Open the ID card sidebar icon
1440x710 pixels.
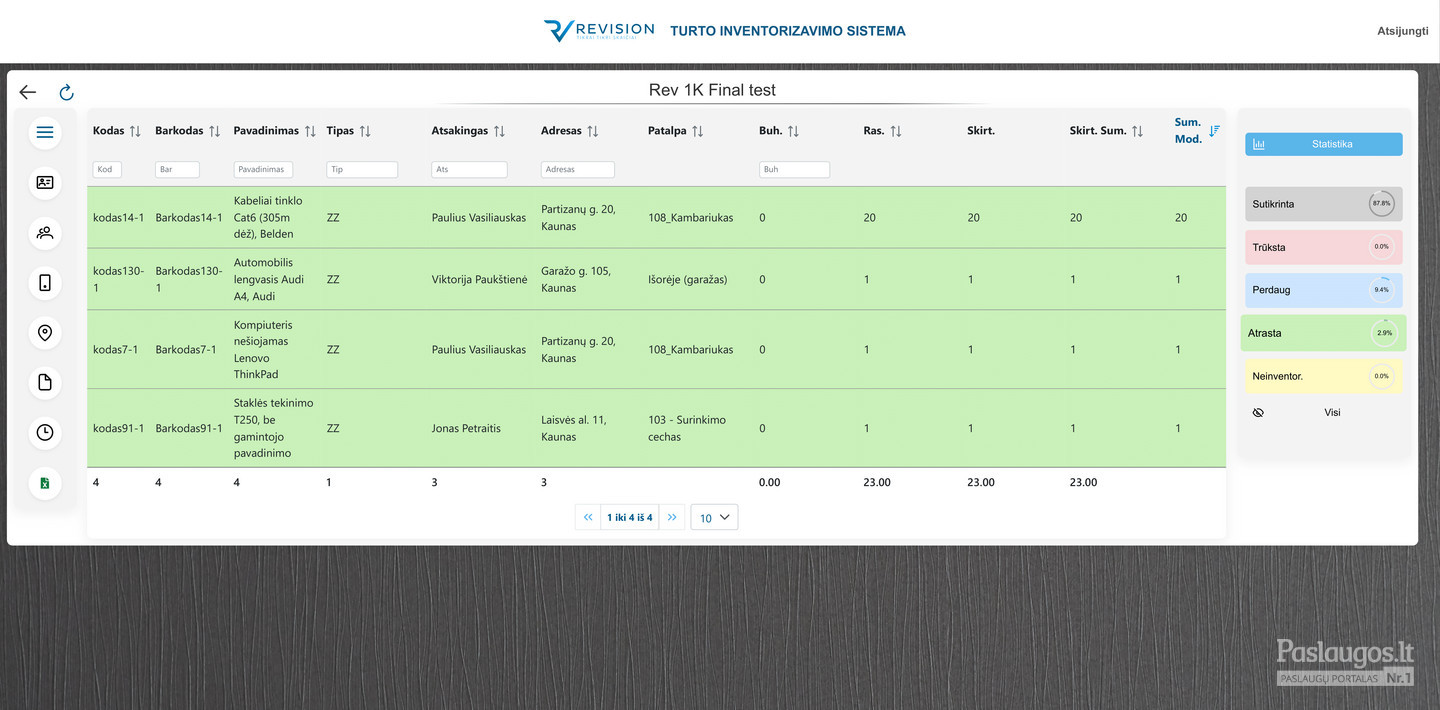point(45,182)
